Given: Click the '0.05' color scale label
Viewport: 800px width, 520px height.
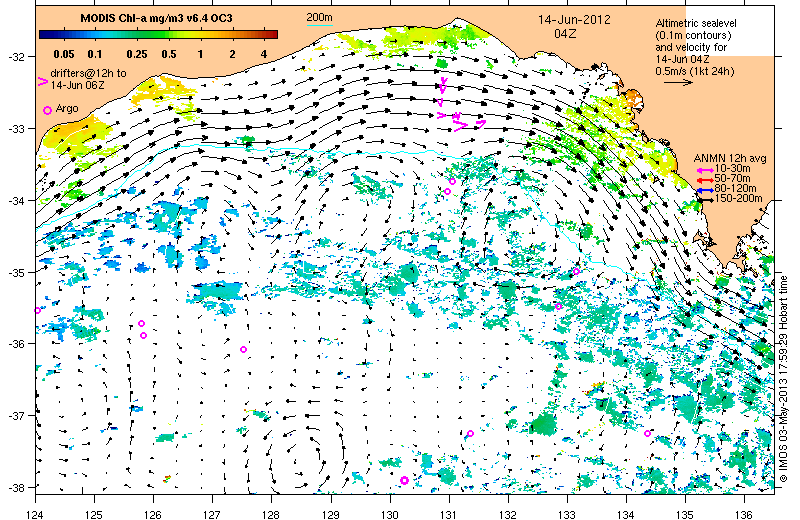Looking at the screenshot, I should pyautogui.click(x=64, y=54).
